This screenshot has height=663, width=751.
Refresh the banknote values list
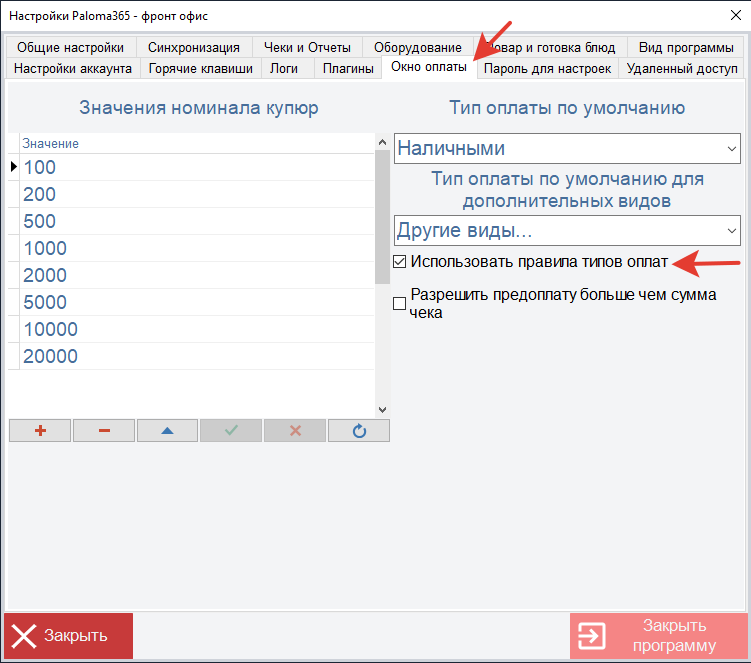coord(359,431)
